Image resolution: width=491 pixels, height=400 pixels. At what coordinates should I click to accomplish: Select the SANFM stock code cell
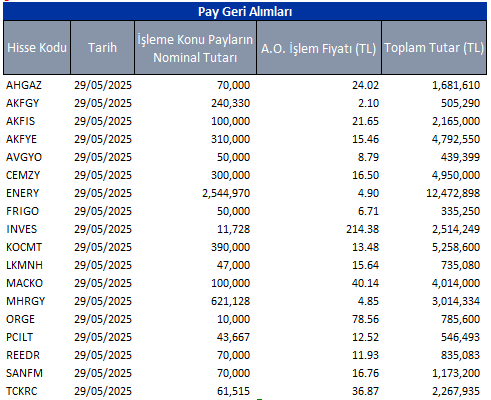[24, 373]
